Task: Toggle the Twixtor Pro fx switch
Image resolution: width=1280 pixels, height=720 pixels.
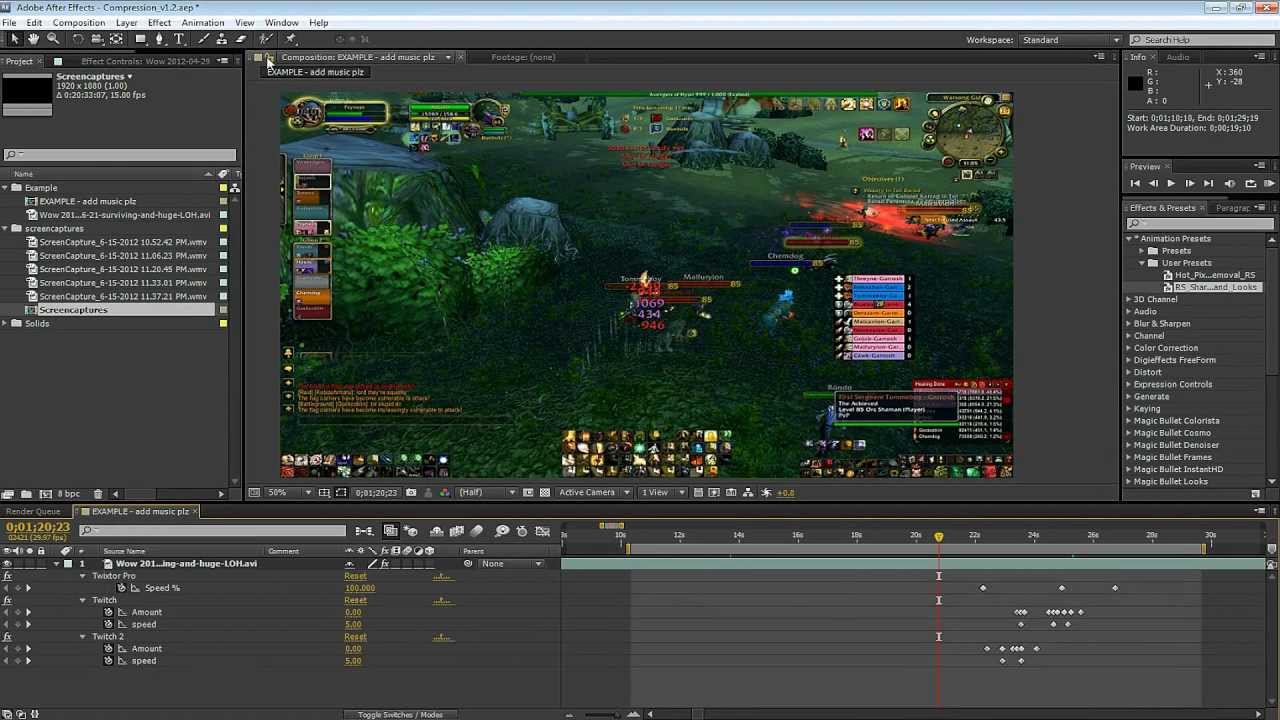Action: 7,576
